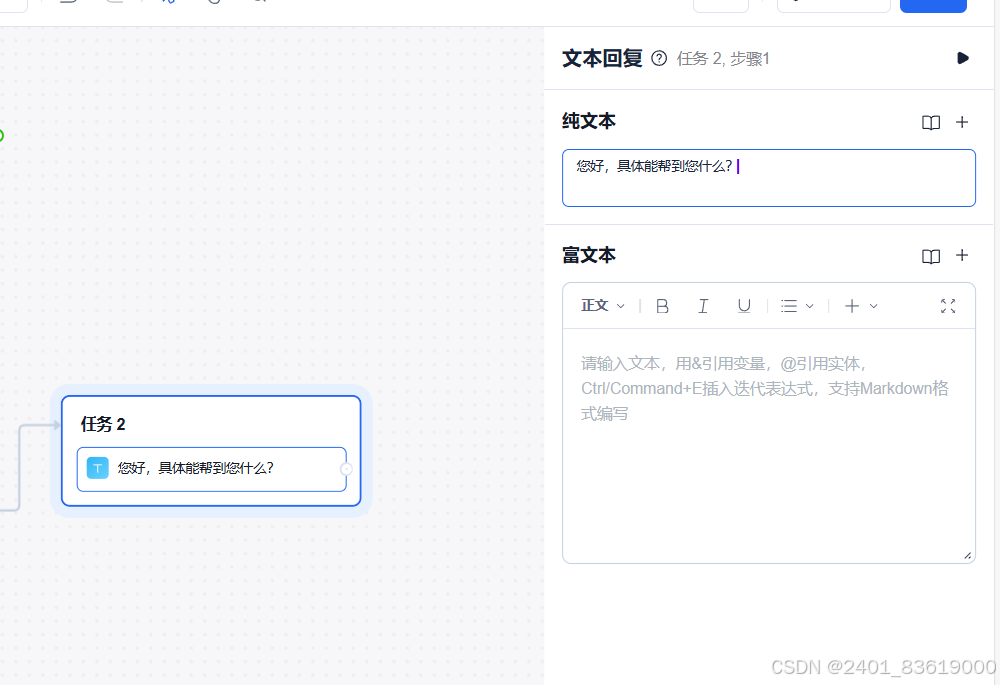The width and height of the screenshot is (1000, 685).
Task: Add a rich text entry with 富文本 plus
Action: pyautogui.click(x=962, y=255)
